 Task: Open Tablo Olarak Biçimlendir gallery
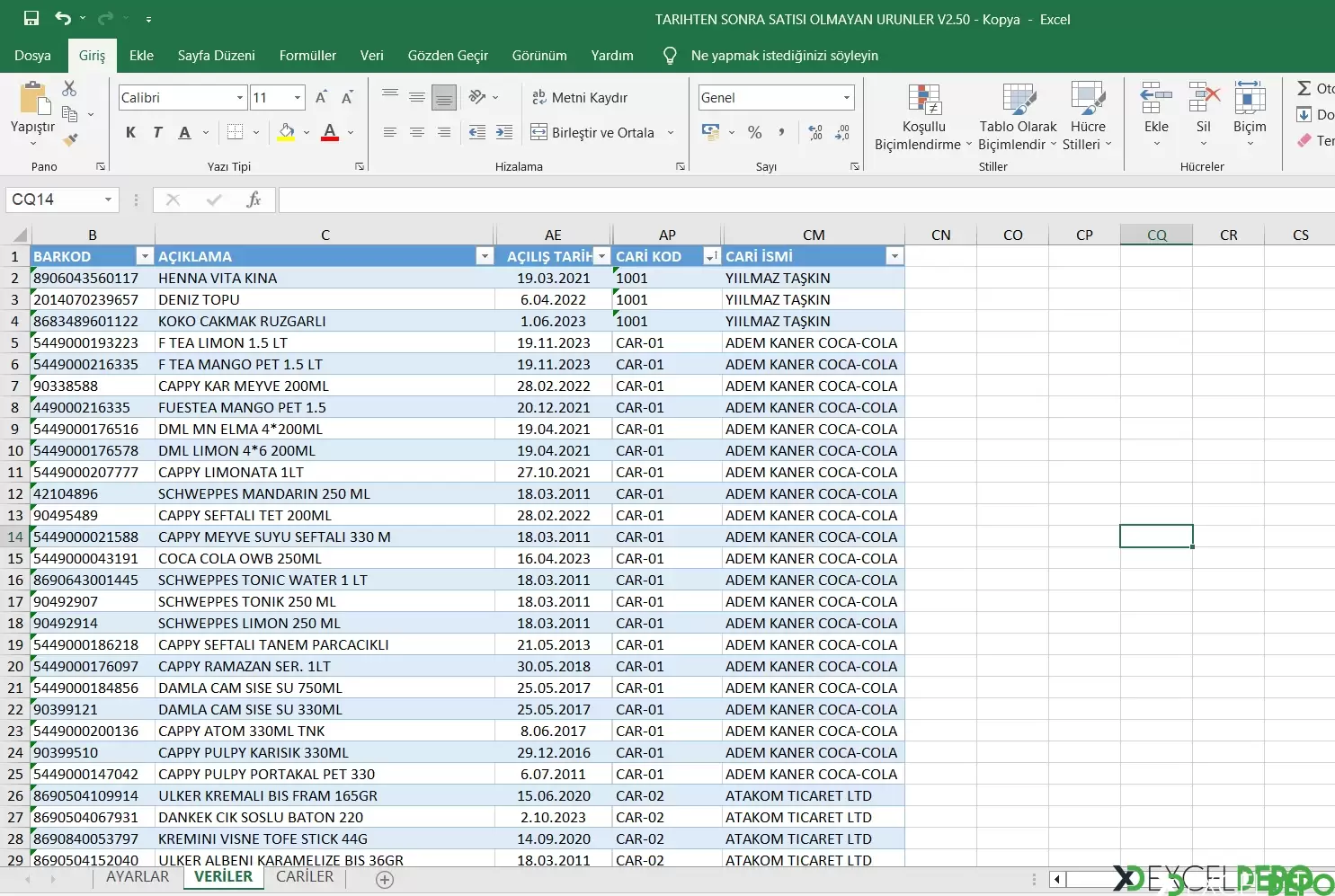1018,118
